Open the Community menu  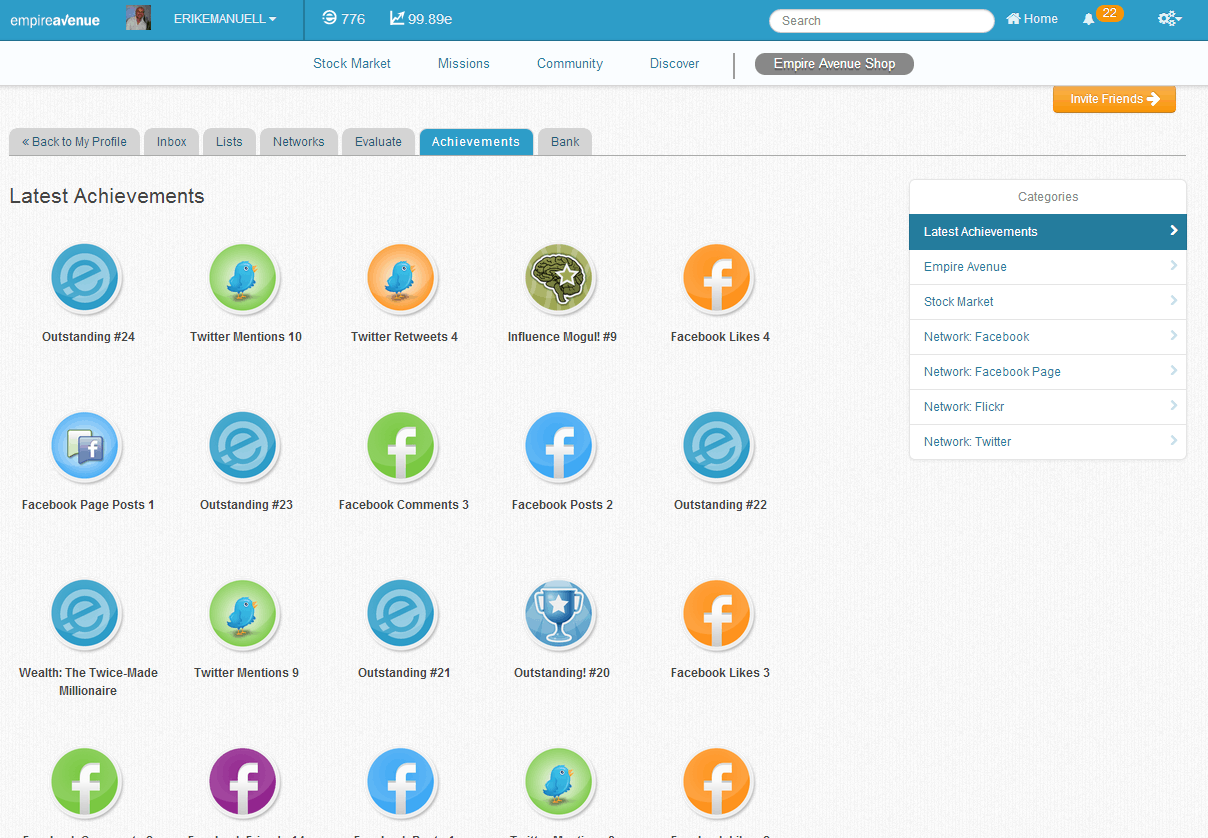tap(570, 63)
